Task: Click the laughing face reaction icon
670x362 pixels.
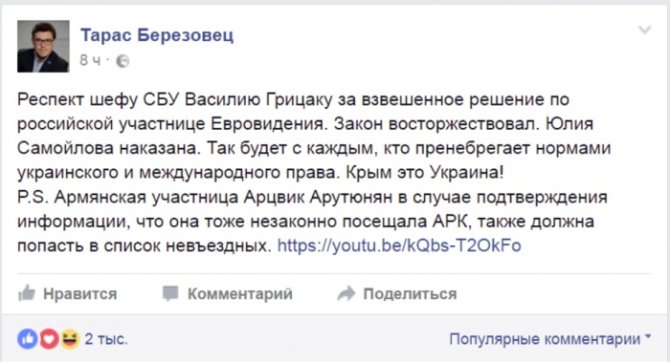Action: coord(70,339)
